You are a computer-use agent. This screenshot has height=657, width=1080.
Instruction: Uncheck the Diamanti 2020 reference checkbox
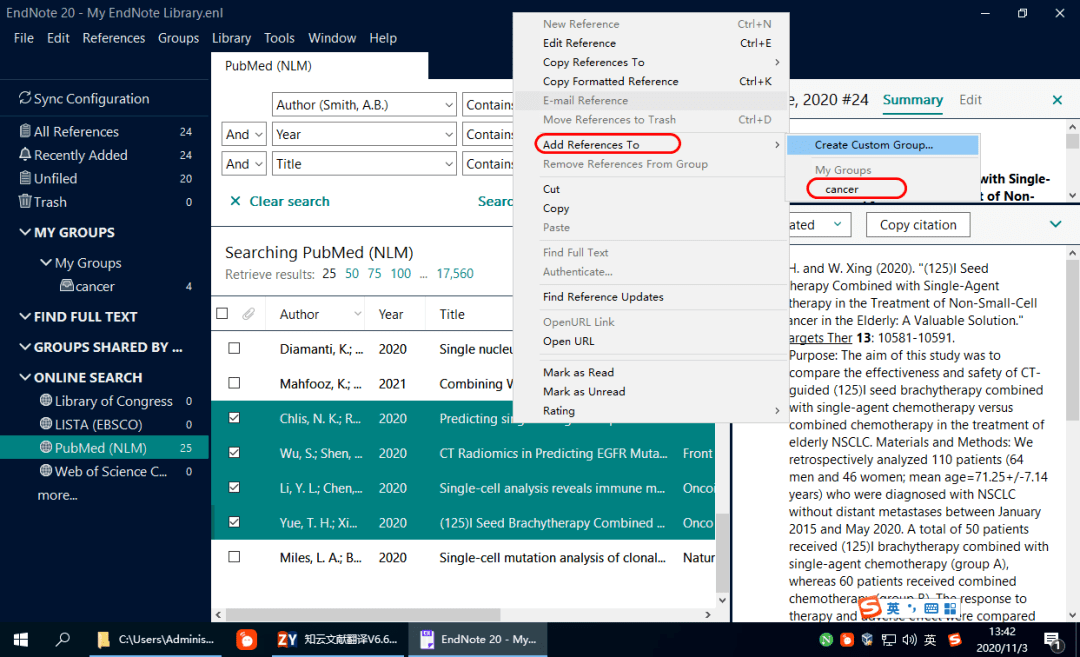tap(234, 348)
